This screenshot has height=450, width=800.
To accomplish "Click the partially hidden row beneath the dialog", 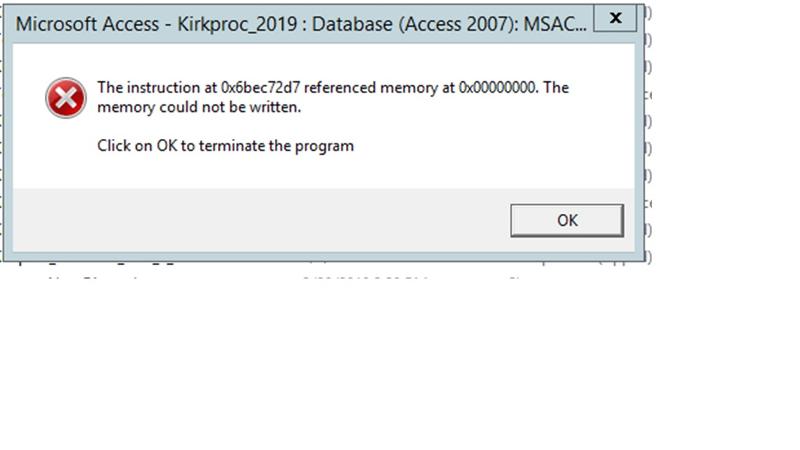I will point(327,270).
